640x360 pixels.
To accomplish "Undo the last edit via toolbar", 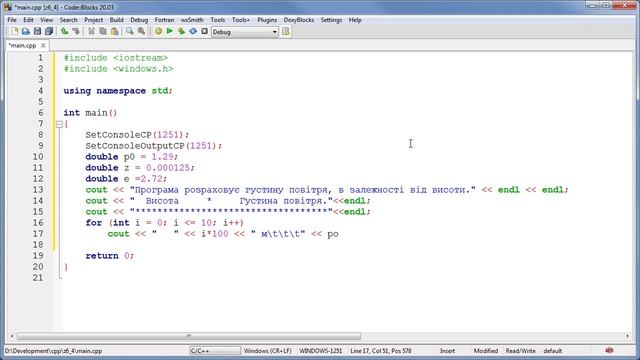I will click(x=64, y=31).
